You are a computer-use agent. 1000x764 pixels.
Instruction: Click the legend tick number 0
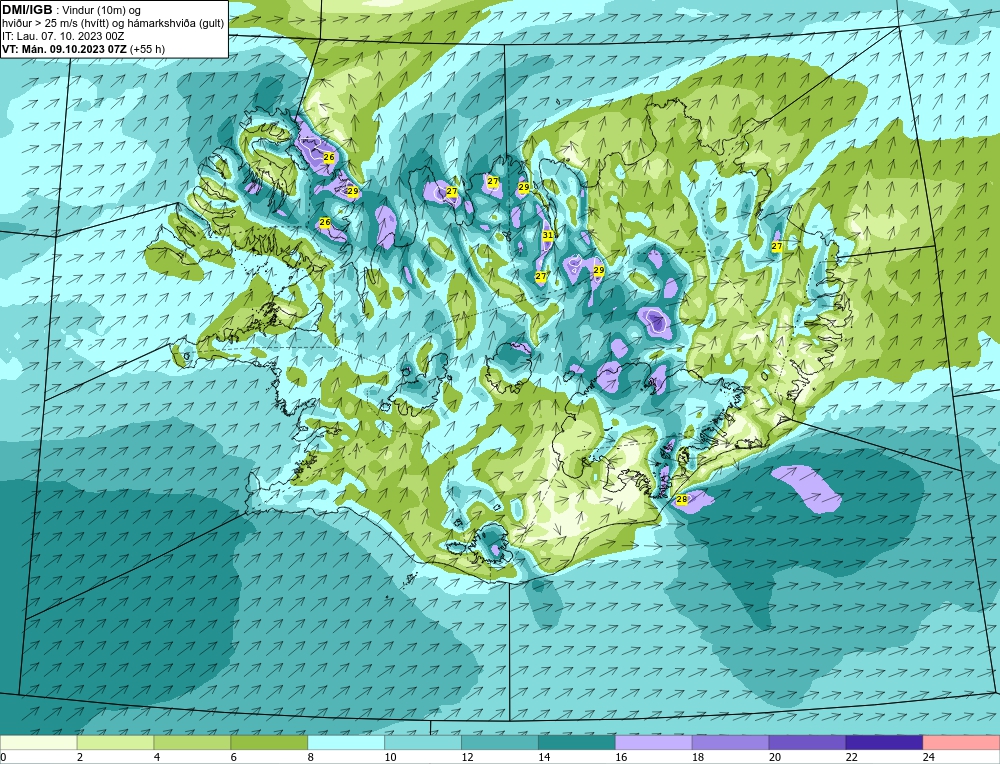pos(4,757)
